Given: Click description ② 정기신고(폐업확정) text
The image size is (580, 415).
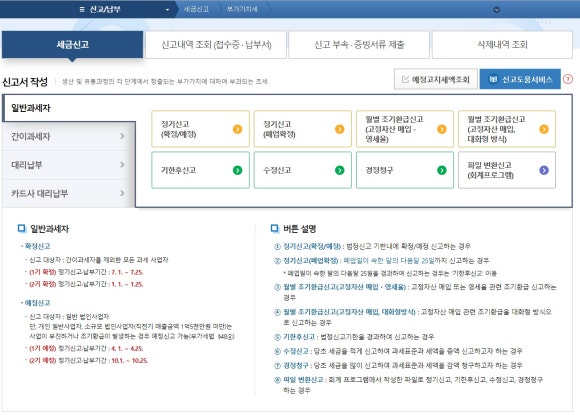Looking at the screenshot, I should [382, 261].
